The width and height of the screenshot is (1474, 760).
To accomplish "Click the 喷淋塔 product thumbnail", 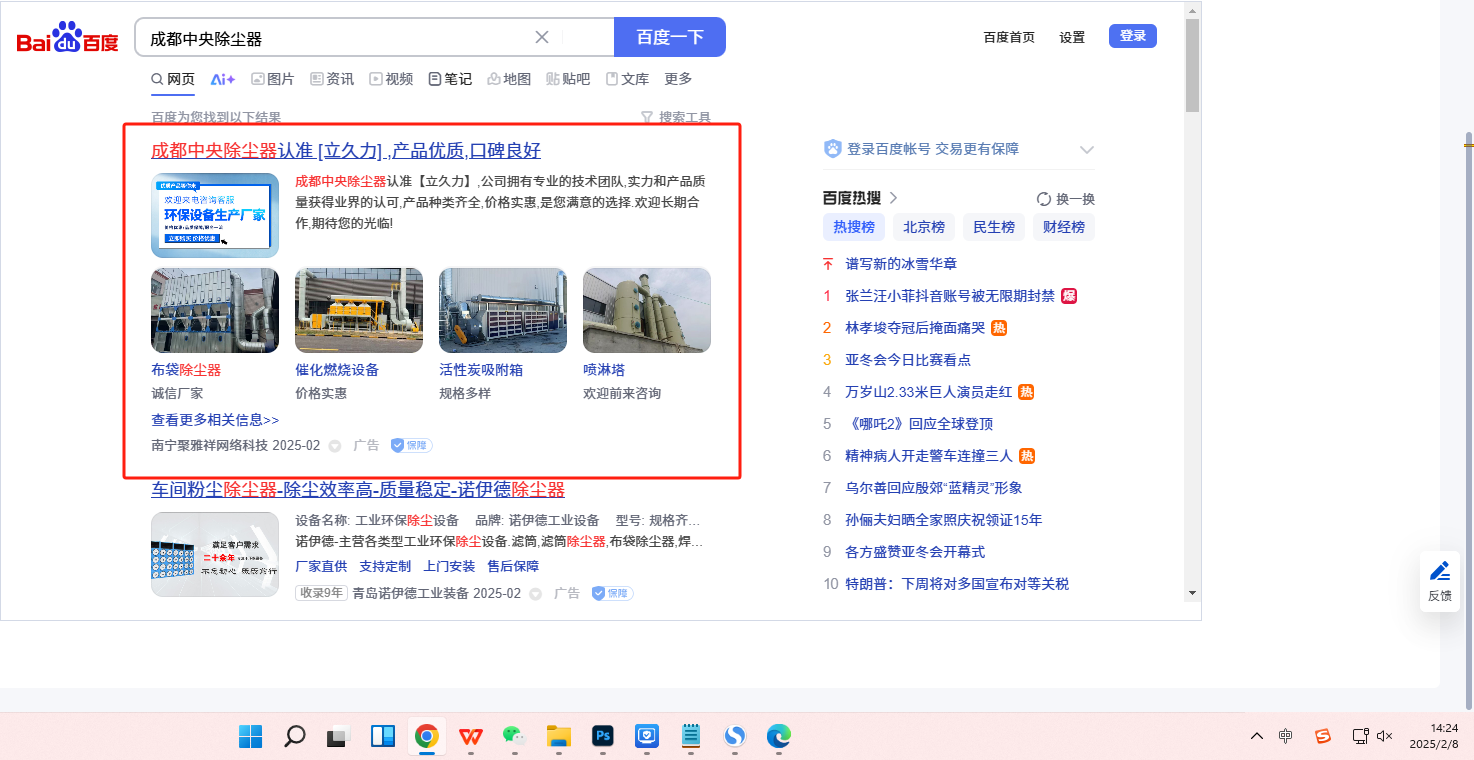I will [646, 310].
